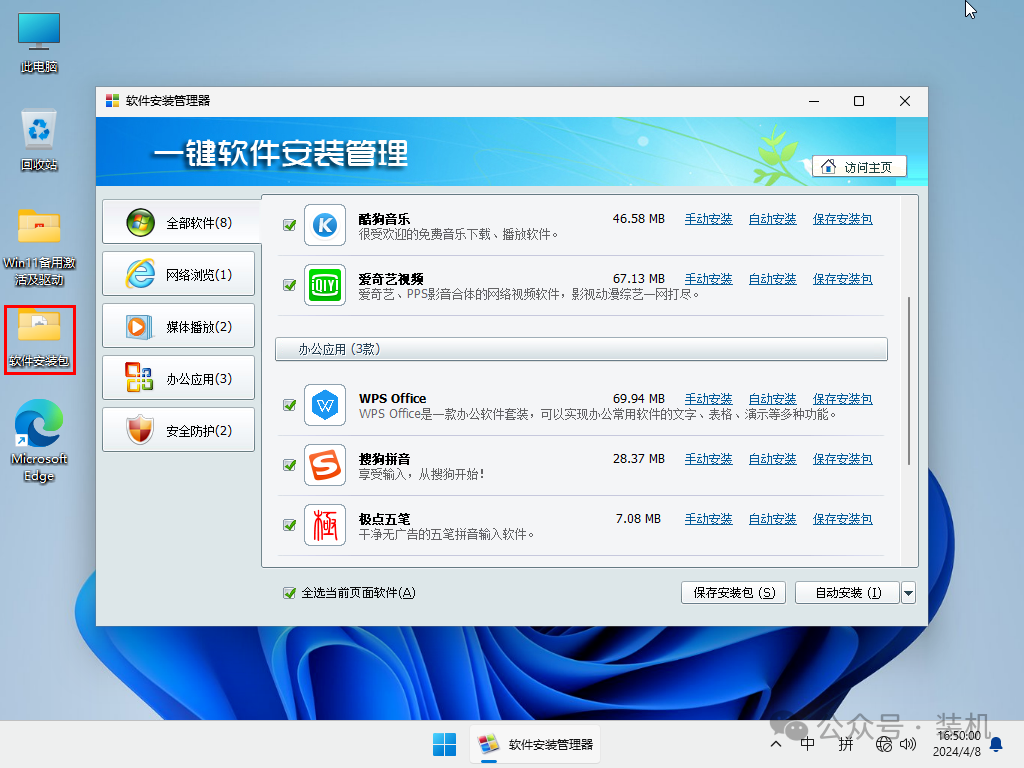
Task: Uncheck the 搜狗拼音 checkbox
Action: click(x=289, y=466)
